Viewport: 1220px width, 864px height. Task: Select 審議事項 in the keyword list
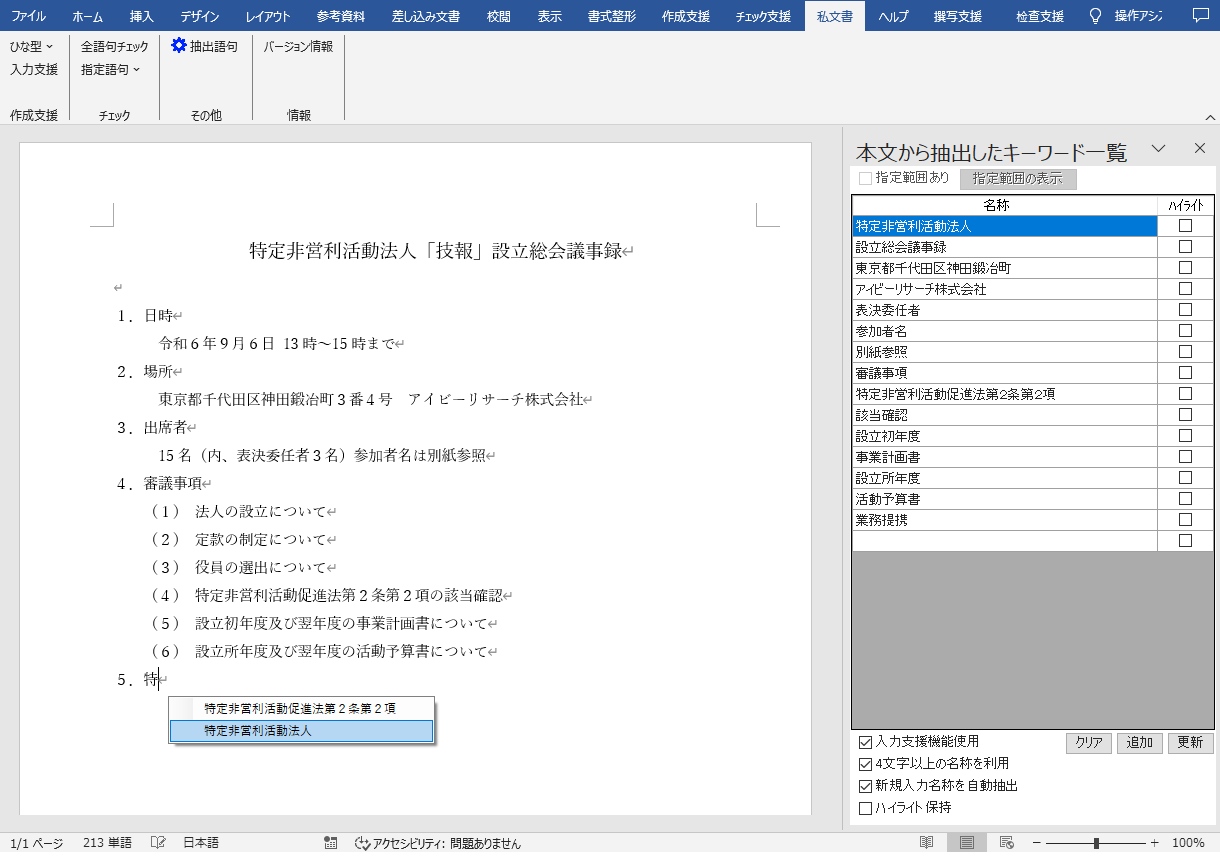click(1005, 373)
